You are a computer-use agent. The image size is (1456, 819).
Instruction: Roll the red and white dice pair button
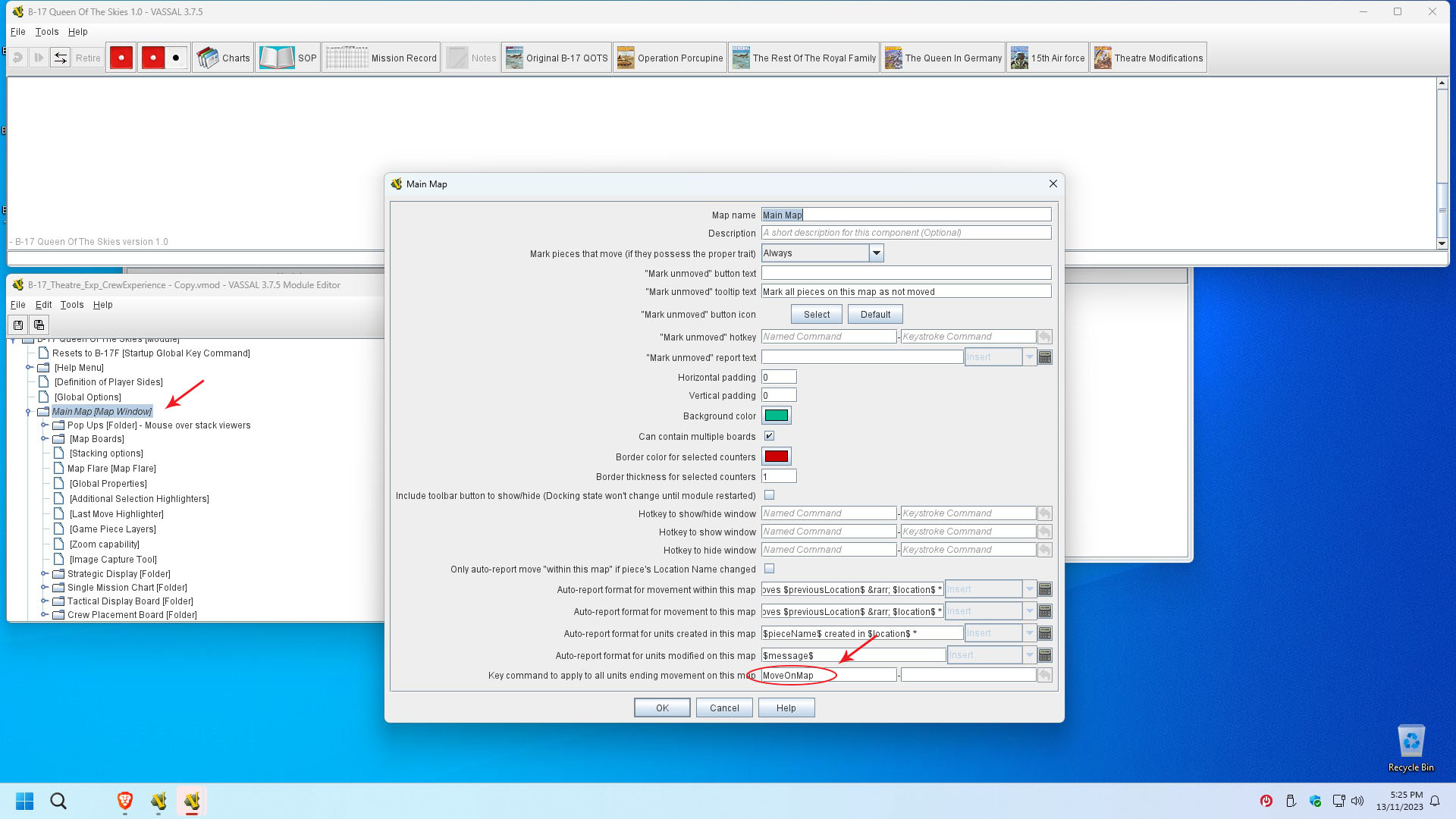[x=164, y=58]
